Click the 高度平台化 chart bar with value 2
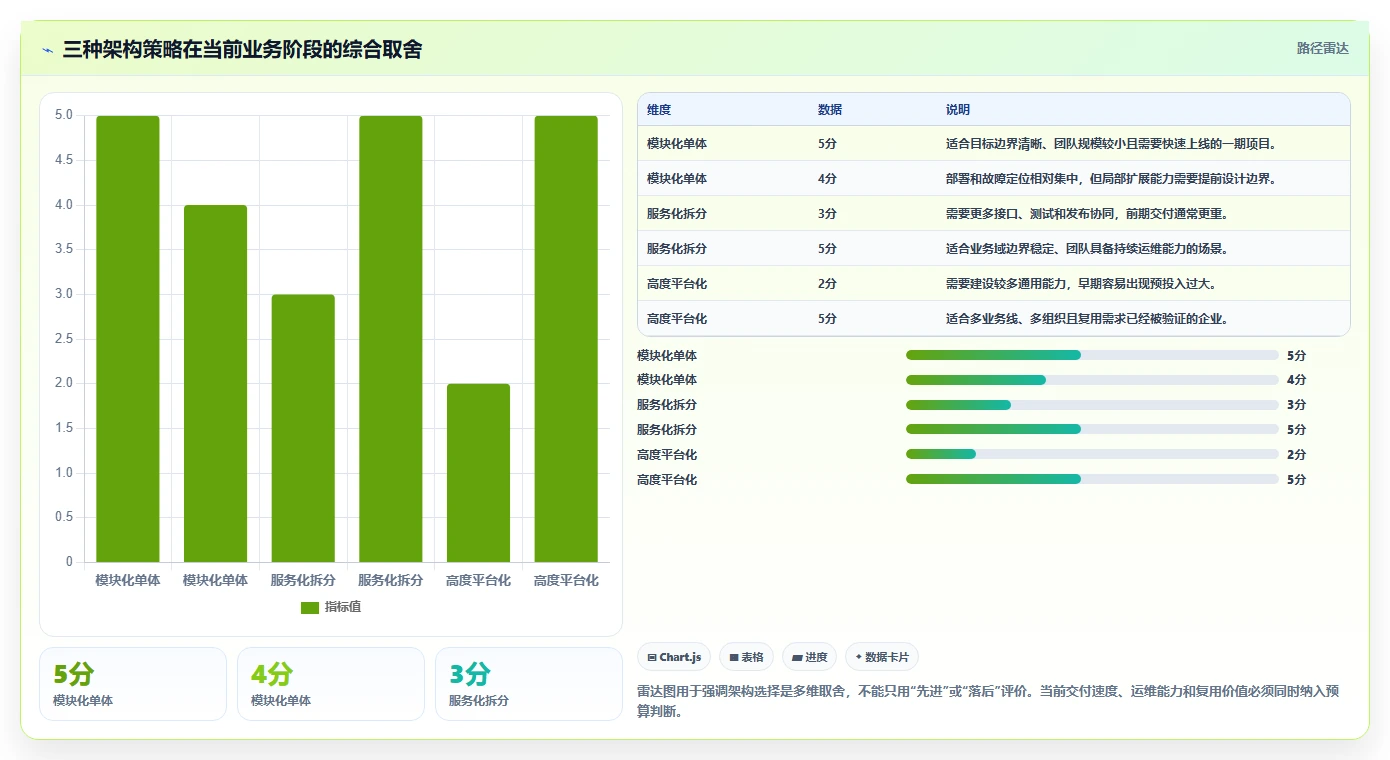The height and width of the screenshot is (760, 1390). click(x=478, y=473)
